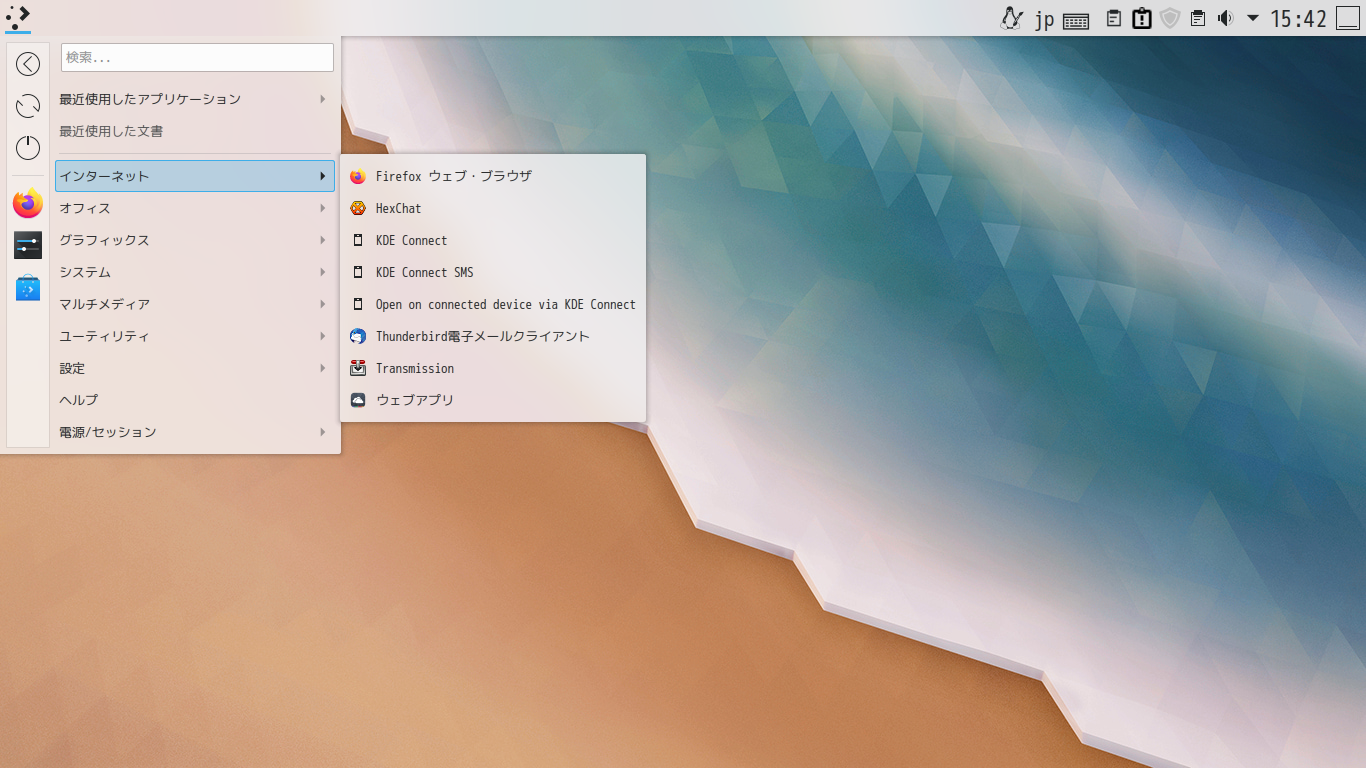This screenshot has height=768, width=1366.
Task: Launch Transmission from the submenu
Action: pyautogui.click(x=493, y=368)
